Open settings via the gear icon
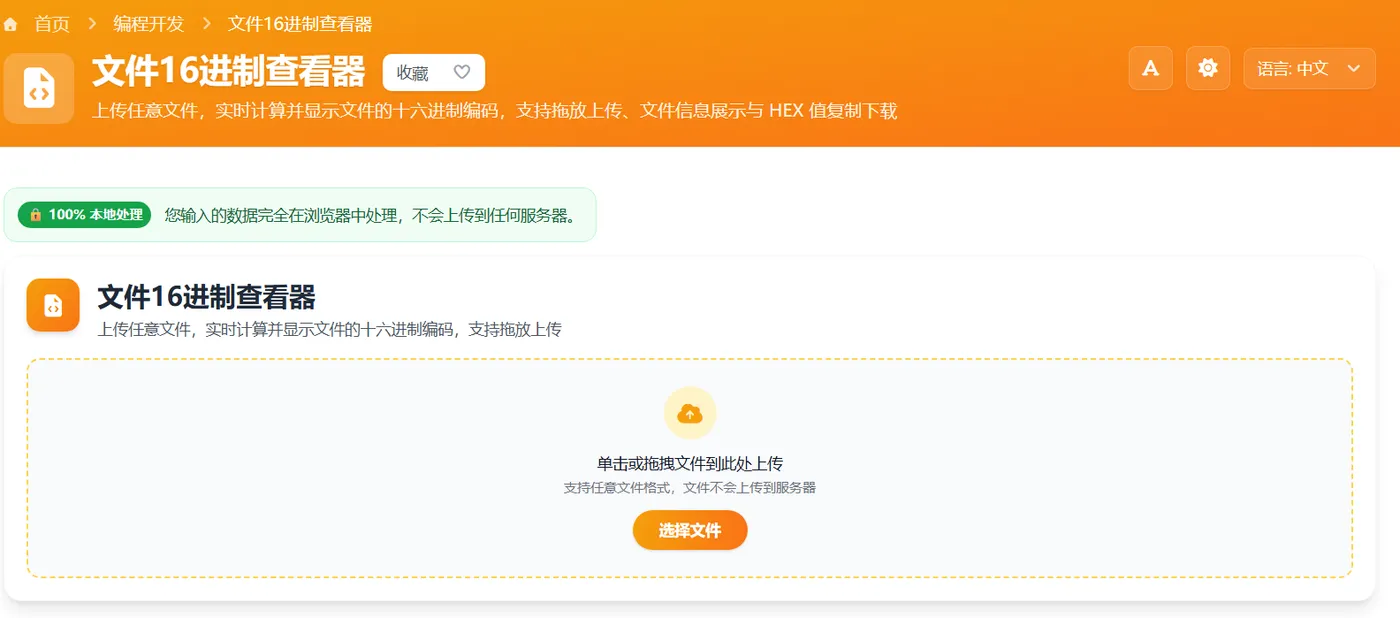 point(1207,68)
